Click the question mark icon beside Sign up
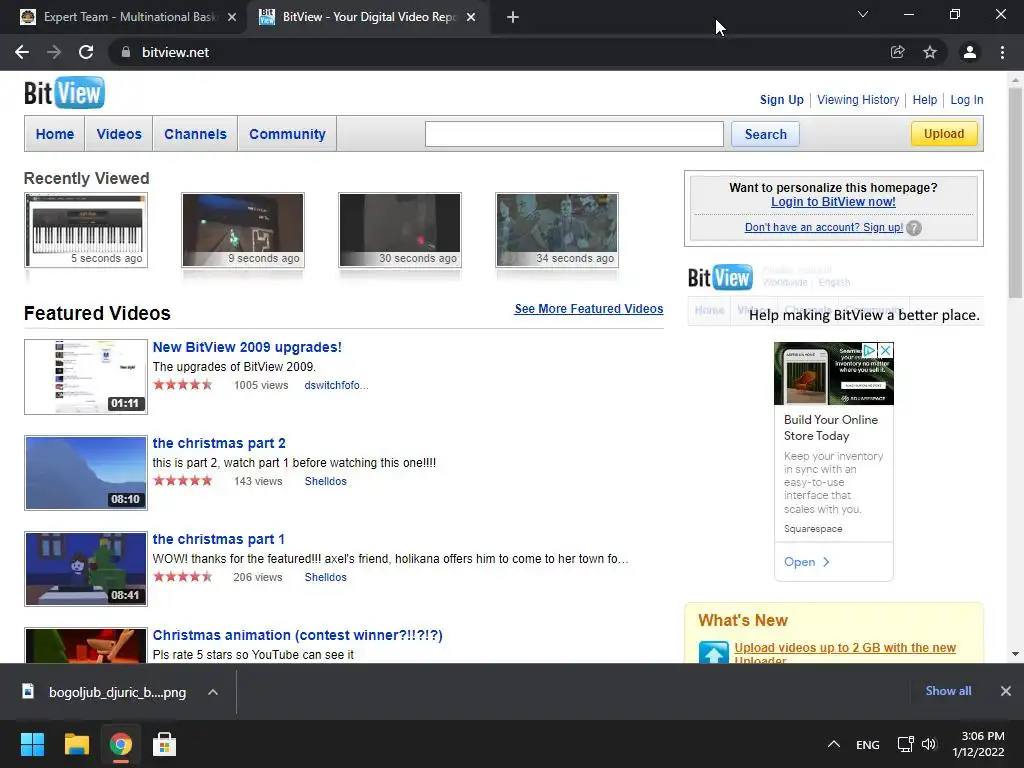 point(914,228)
